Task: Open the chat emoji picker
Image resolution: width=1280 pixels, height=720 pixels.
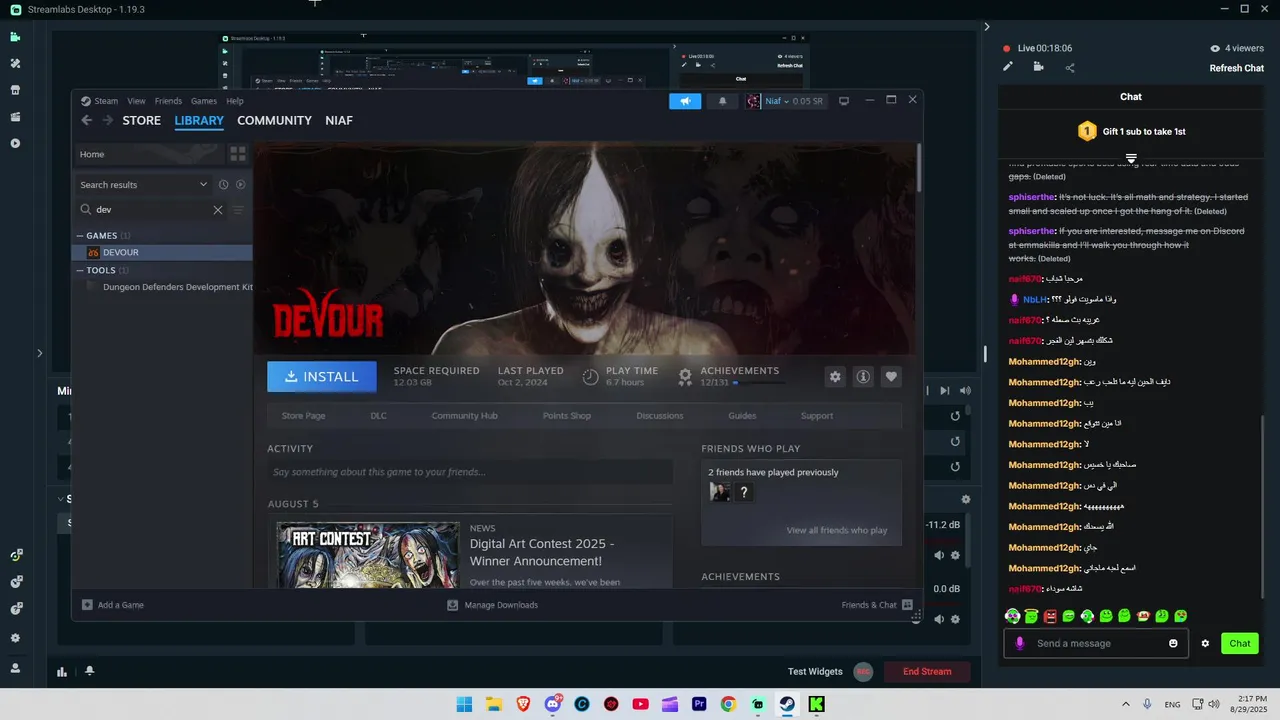Action: coord(1173,643)
